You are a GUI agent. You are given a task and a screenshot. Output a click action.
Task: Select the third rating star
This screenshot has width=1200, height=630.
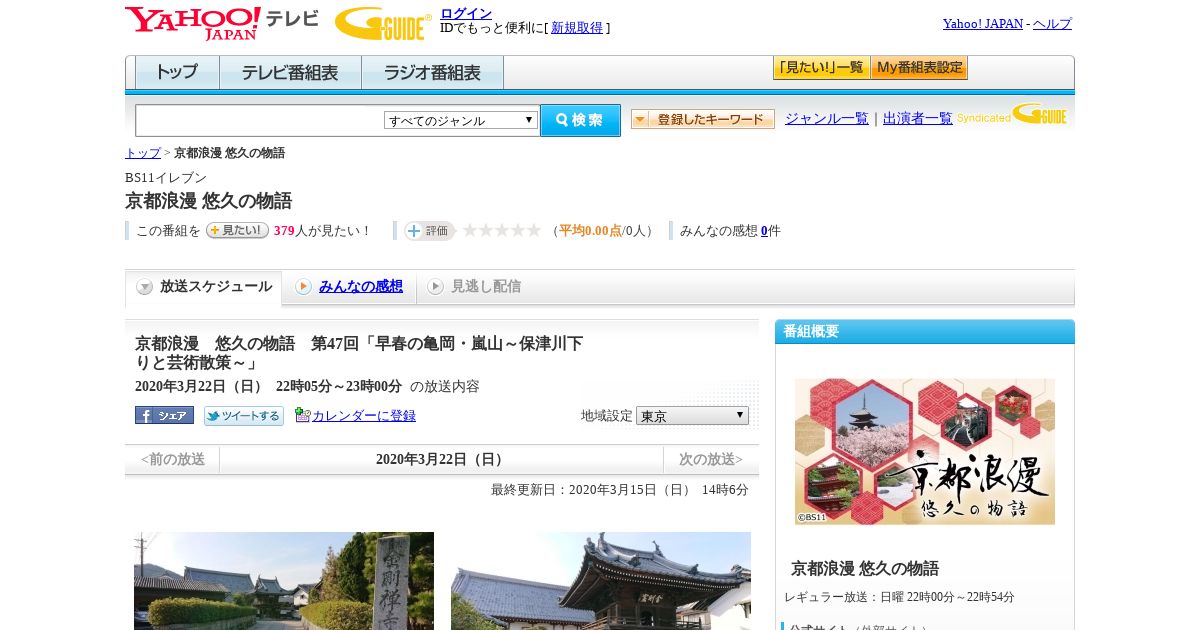[x=502, y=230]
